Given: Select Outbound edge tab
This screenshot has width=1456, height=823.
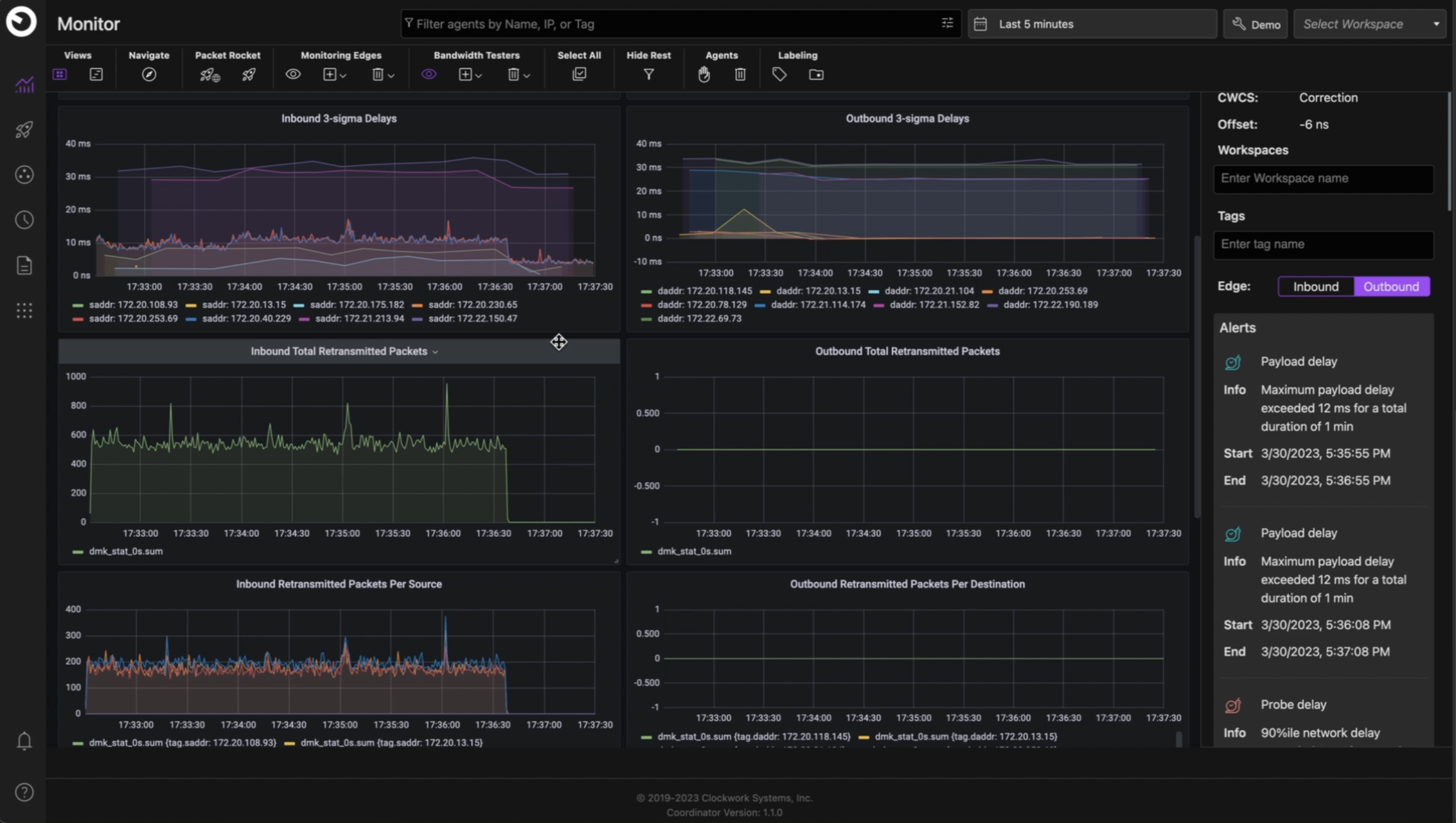Looking at the screenshot, I should 1391,287.
